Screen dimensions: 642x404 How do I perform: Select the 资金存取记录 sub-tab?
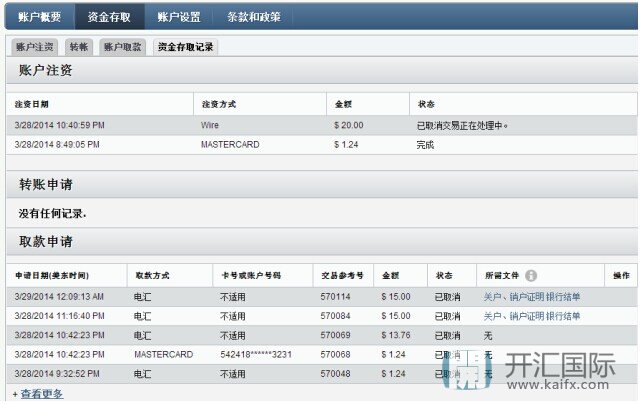pyautogui.click(x=184, y=47)
